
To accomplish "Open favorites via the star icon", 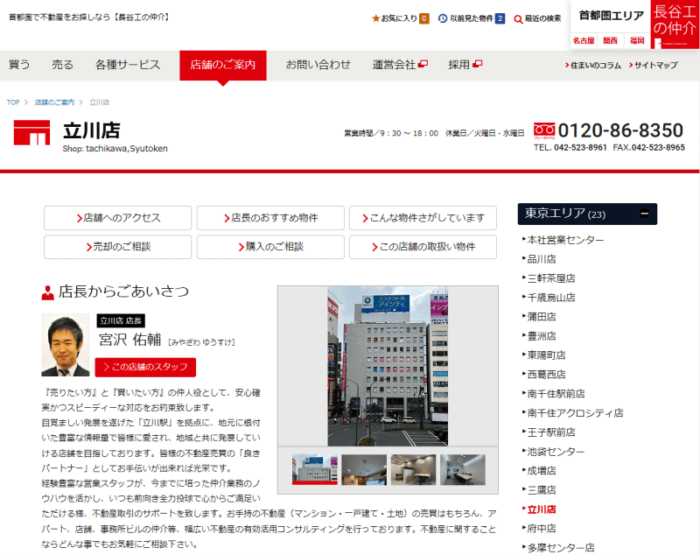I will [376, 18].
